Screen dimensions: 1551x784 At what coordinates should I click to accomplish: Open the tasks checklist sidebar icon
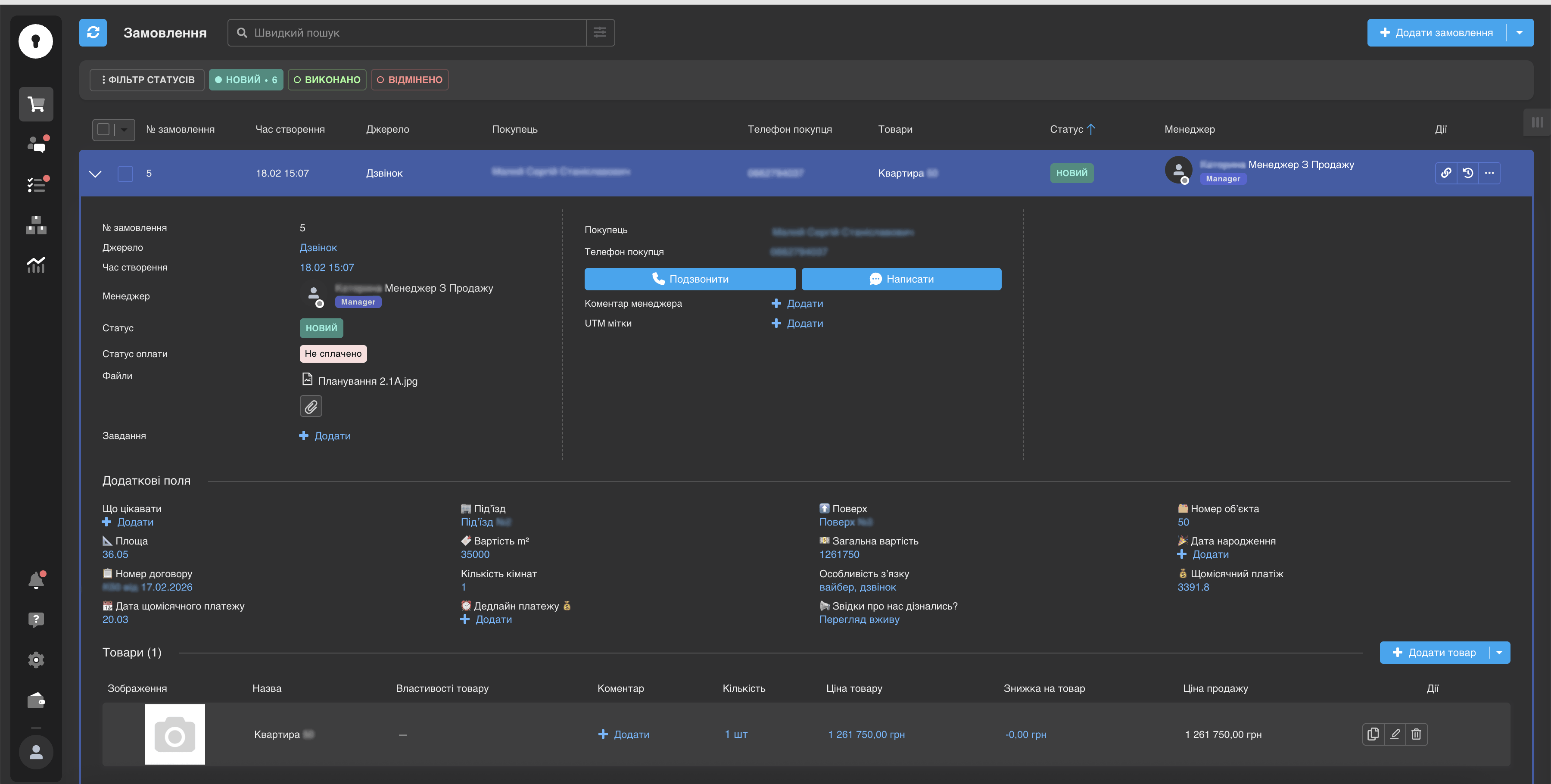coord(36,184)
